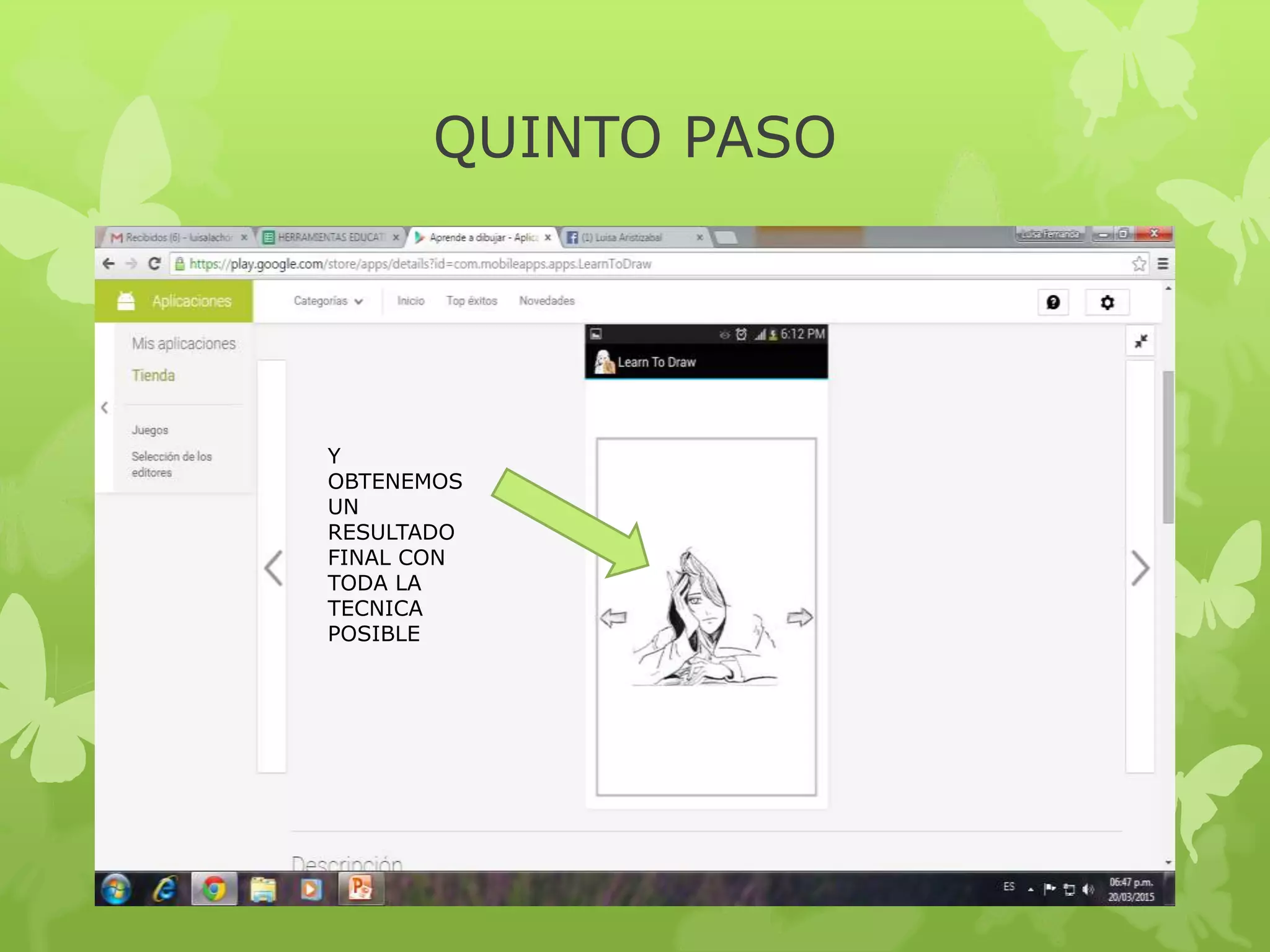Viewport: 1270px width, 952px height.
Task: Open Top éxitos section
Action: point(471,301)
